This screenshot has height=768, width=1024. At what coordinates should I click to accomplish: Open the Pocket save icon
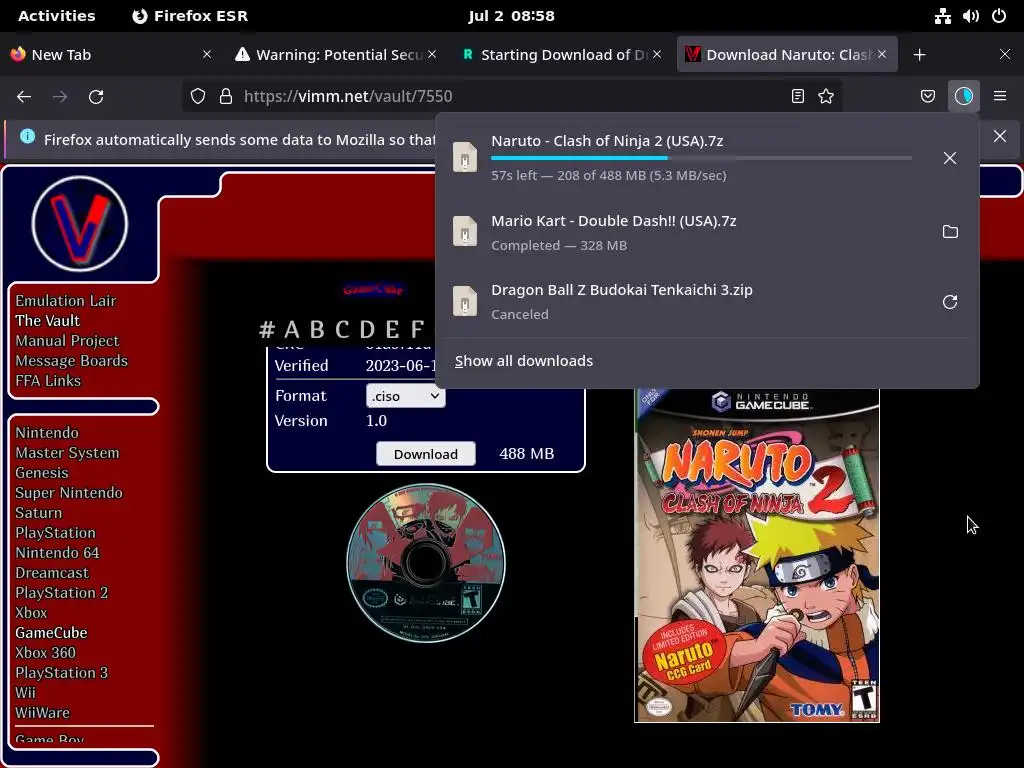tap(927, 96)
